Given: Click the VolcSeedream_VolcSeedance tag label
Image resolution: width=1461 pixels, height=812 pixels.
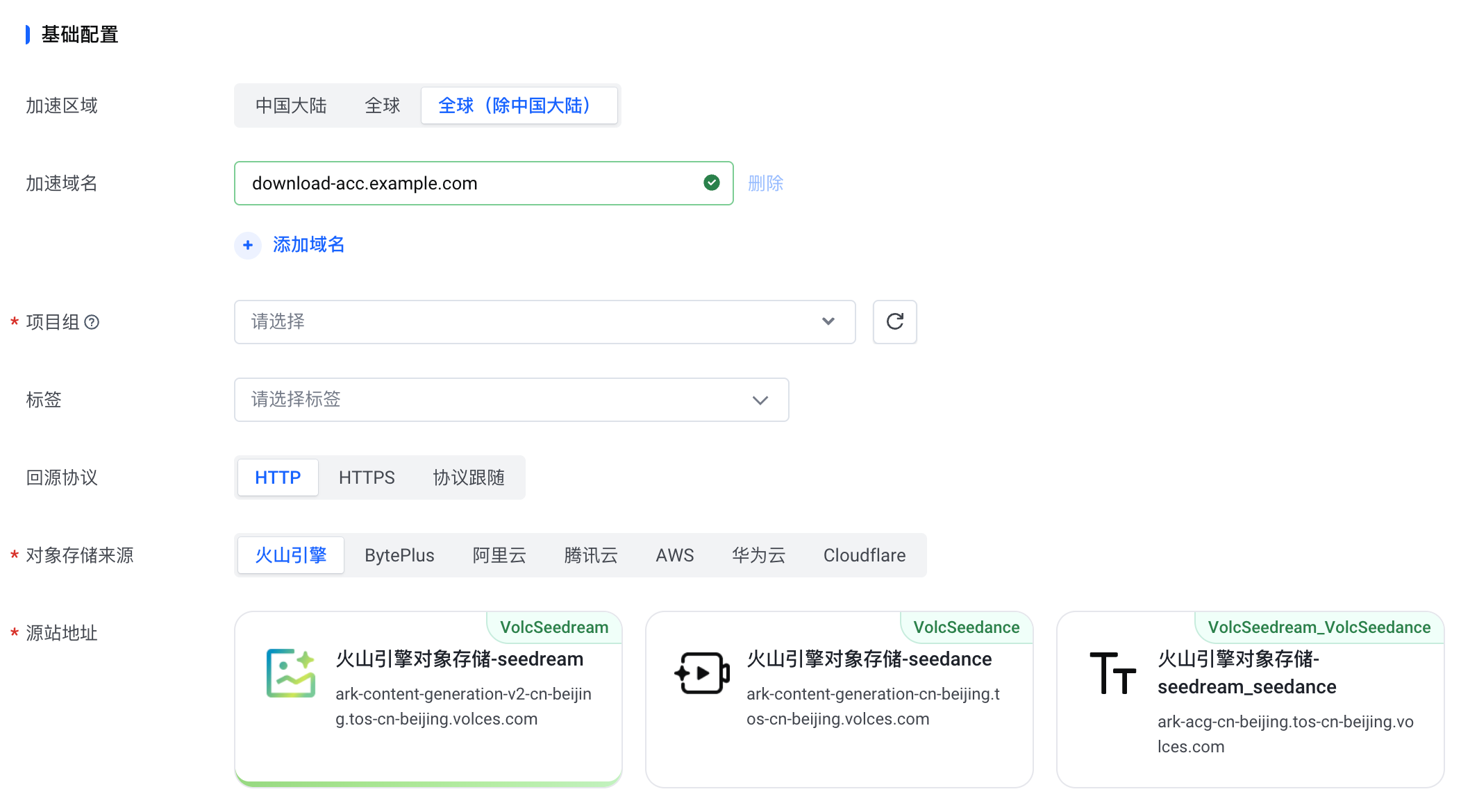Looking at the screenshot, I should pos(1319,627).
